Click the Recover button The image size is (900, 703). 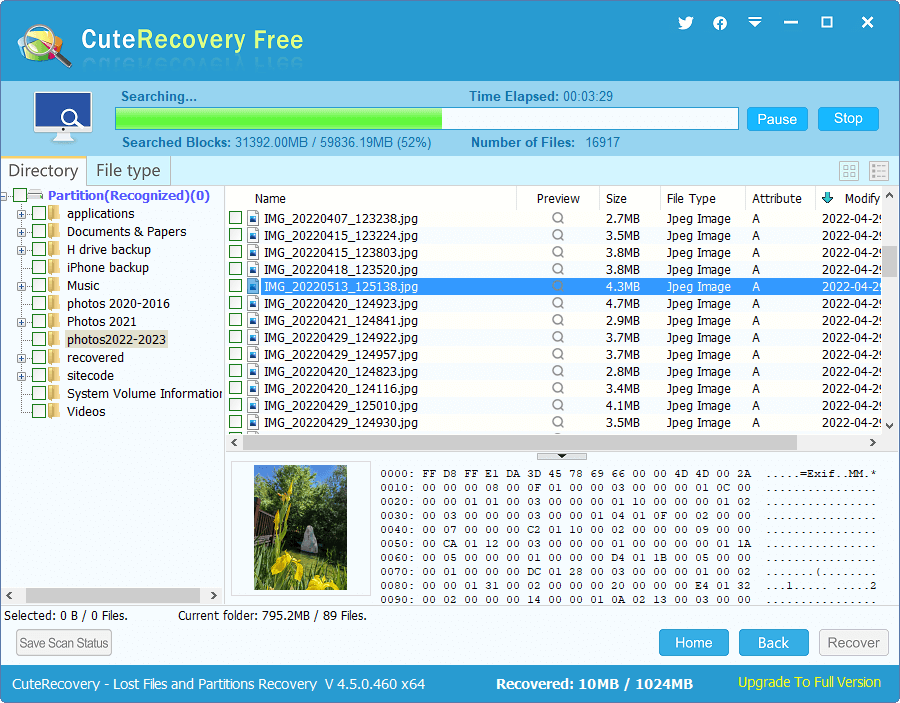pos(854,642)
